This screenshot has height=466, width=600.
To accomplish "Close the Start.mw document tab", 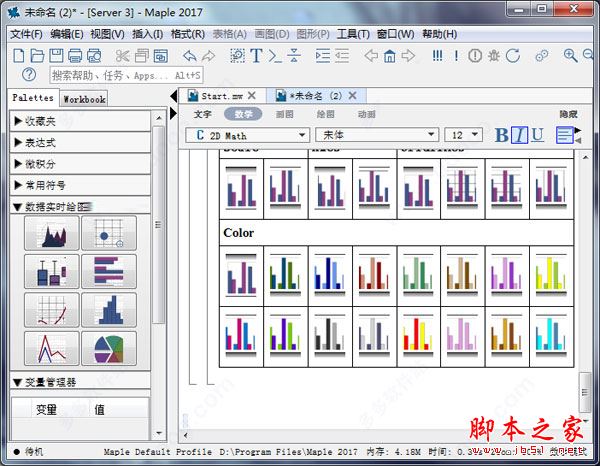I will (251, 96).
